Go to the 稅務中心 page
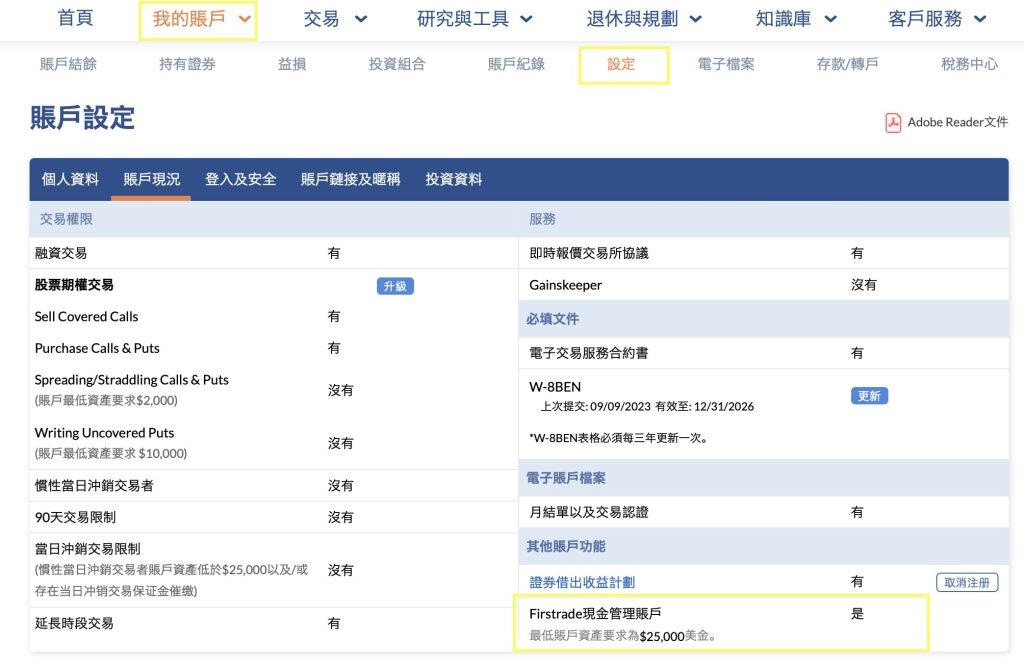The height and width of the screenshot is (667, 1024). [x=969, y=64]
